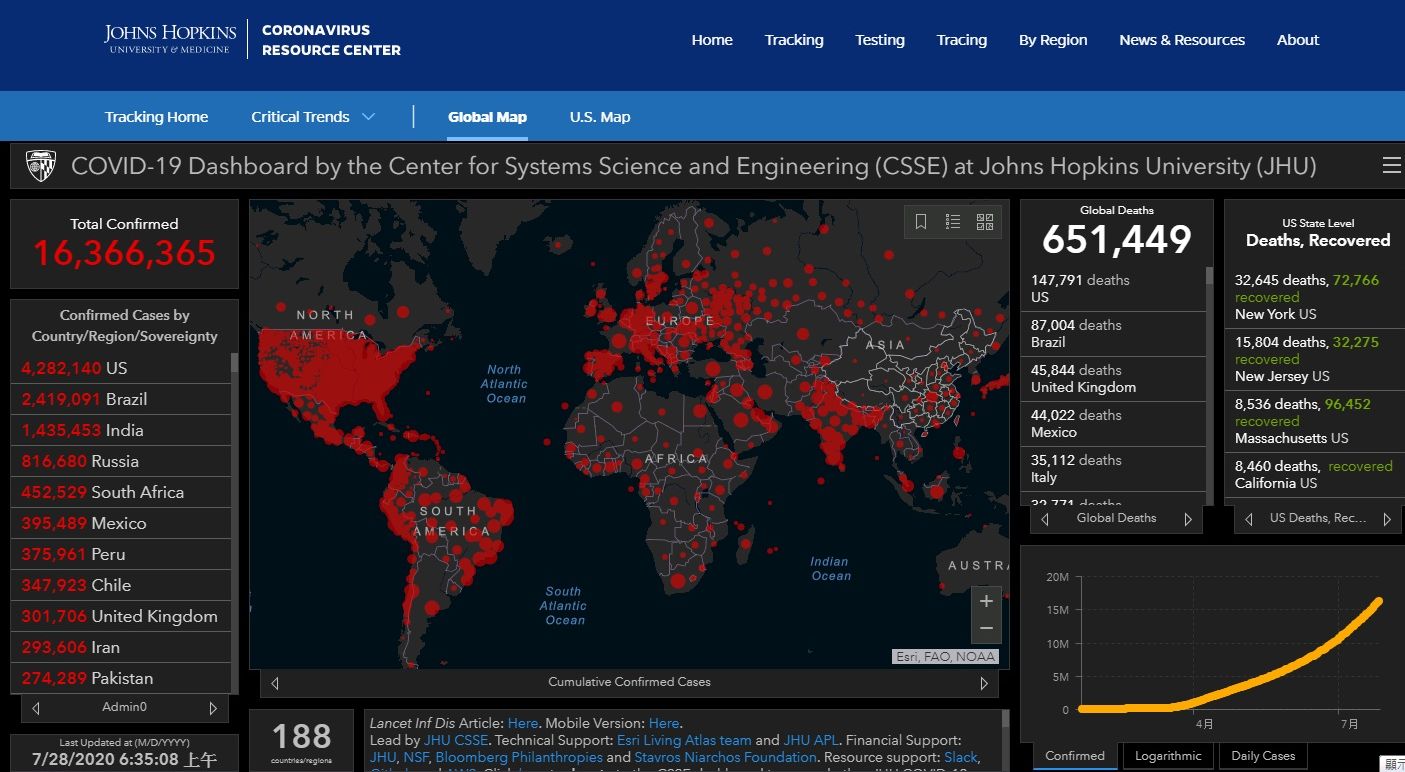Image resolution: width=1405 pixels, height=772 pixels.
Task: Open By Region in top navigation
Action: 1053,40
